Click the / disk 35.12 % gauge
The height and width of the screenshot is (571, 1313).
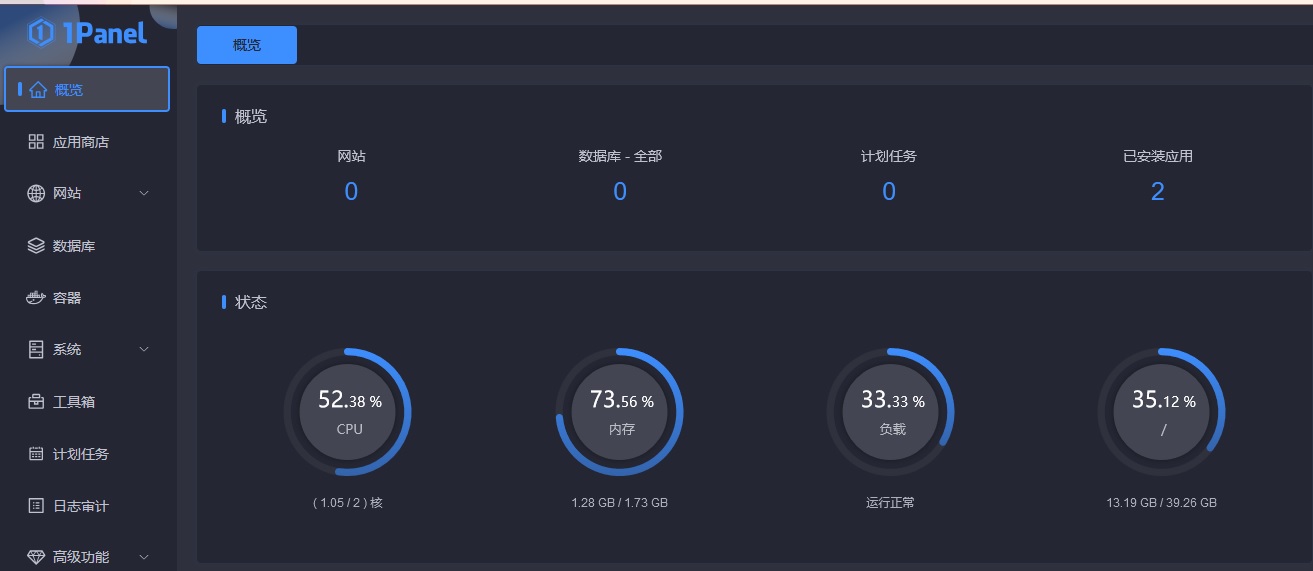[1162, 412]
